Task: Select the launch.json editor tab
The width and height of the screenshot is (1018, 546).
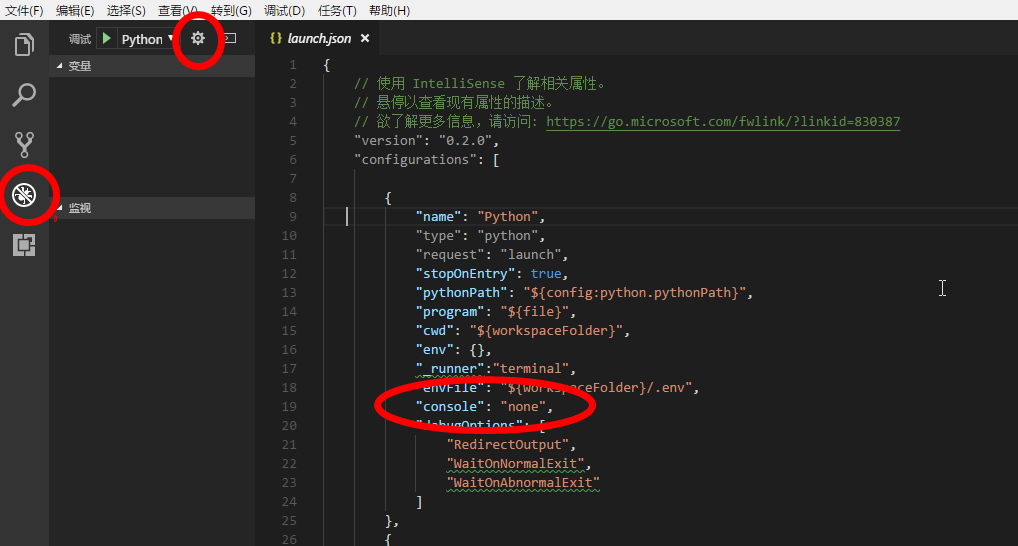Action: (x=319, y=38)
